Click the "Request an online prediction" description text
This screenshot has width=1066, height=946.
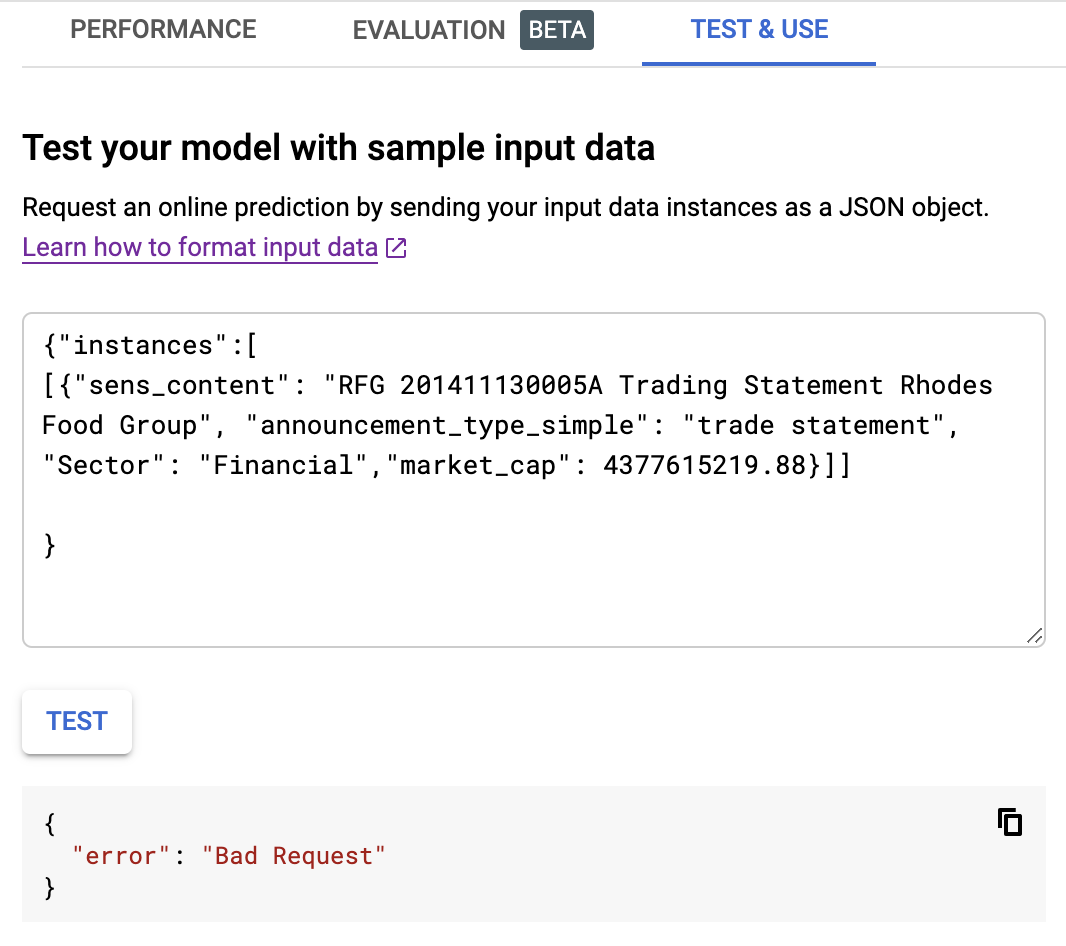(505, 208)
